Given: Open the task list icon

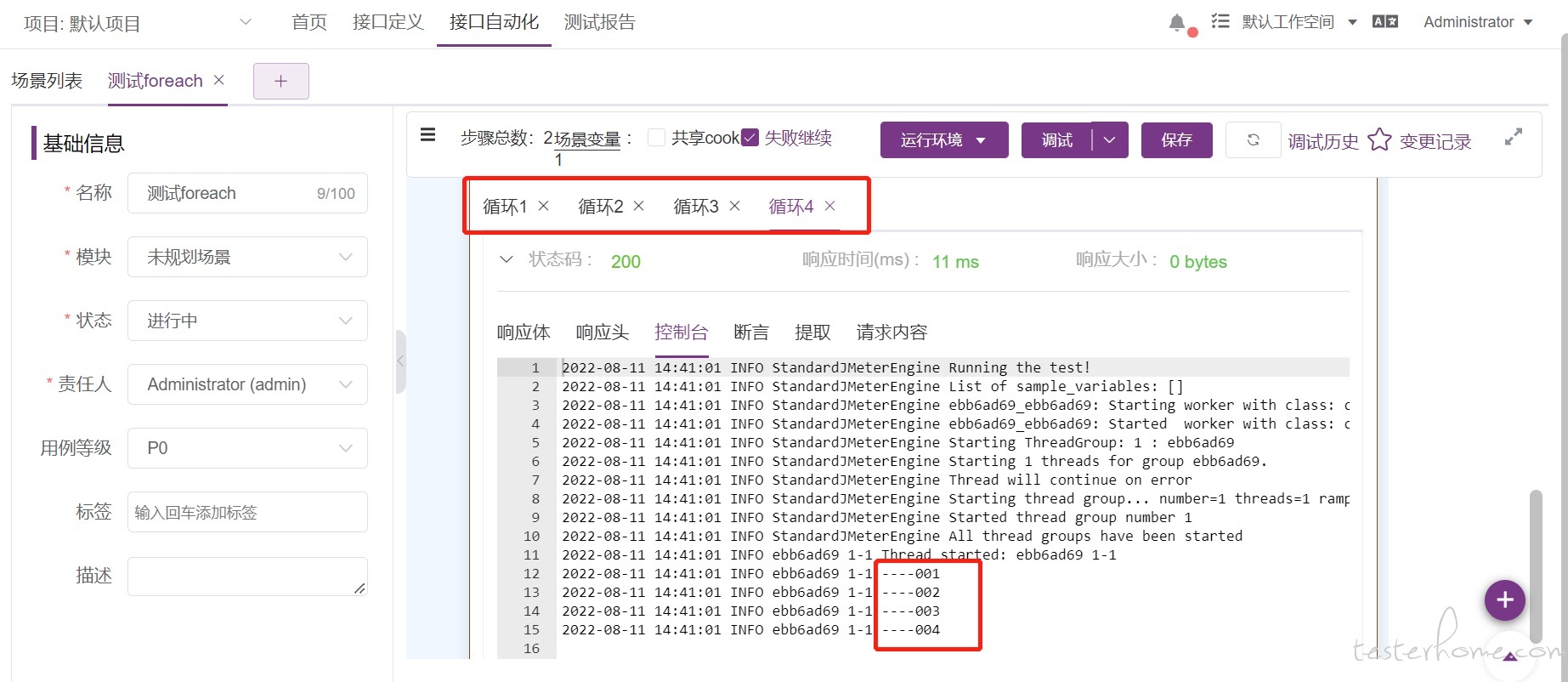Looking at the screenshot, I should (1220, 21).
